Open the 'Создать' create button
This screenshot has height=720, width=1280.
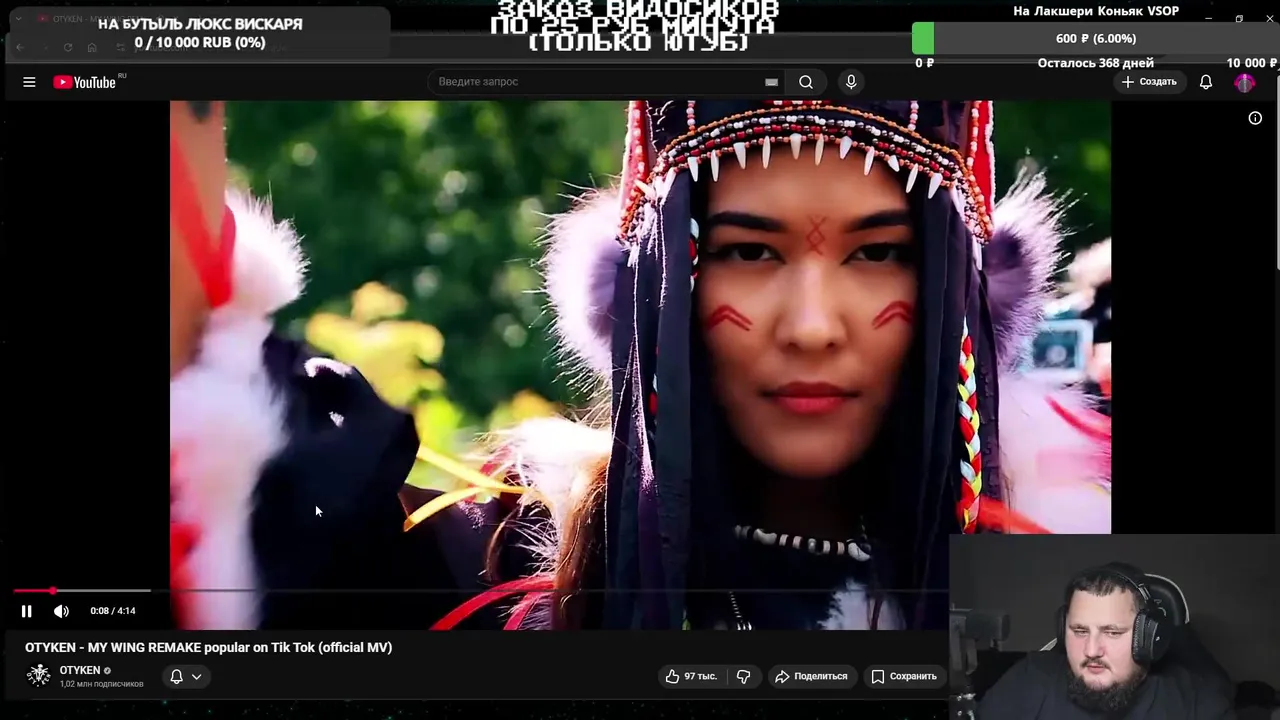click(1149, 82)
